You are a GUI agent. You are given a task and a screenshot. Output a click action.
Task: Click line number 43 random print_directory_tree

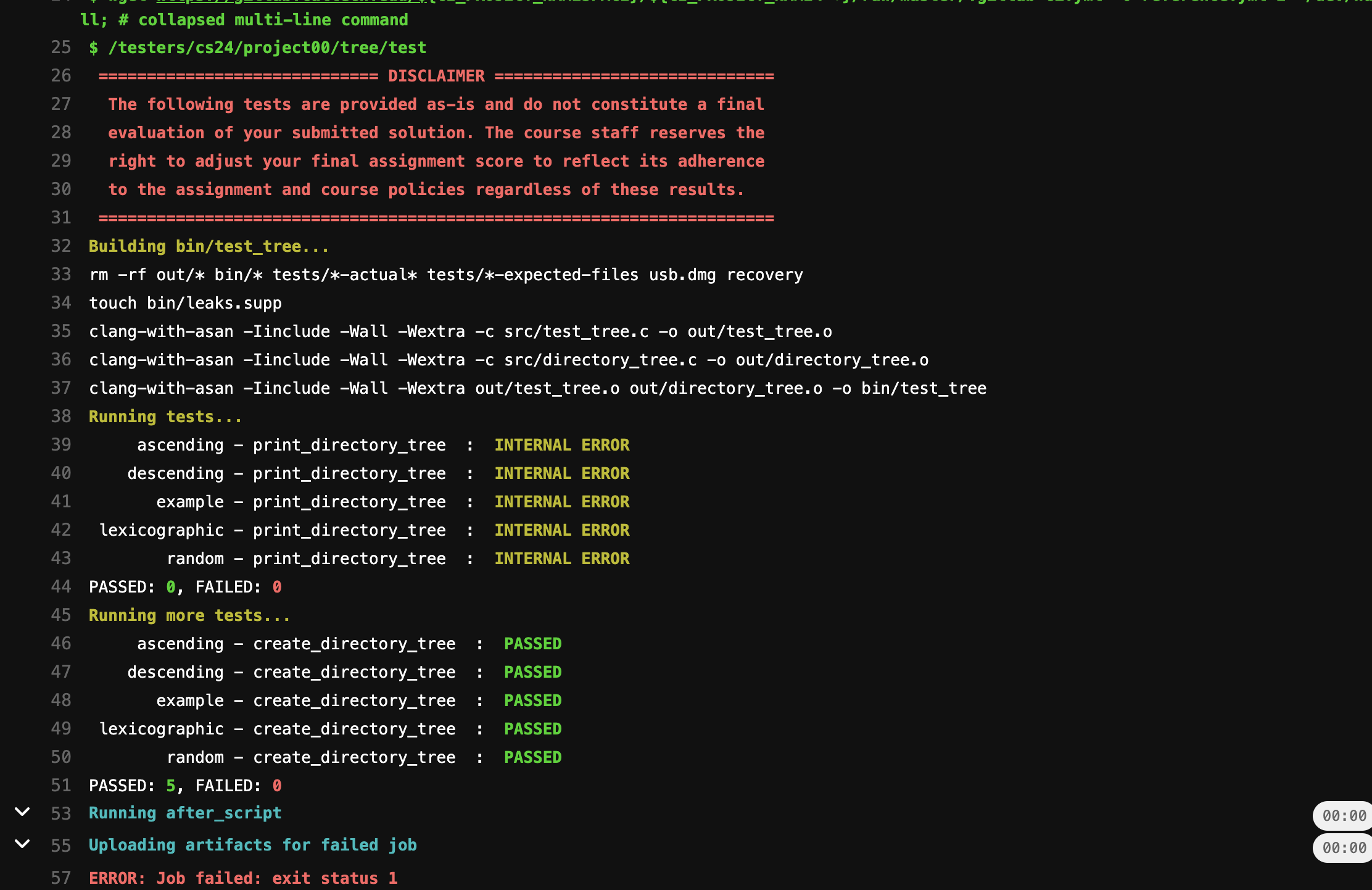[61, 559]
